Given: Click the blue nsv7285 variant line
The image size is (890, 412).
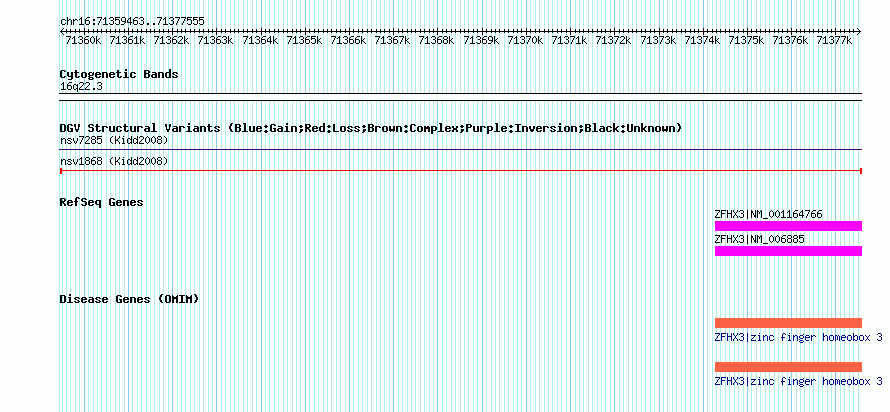Looking at the screenshot, I should click(x=461, y=150).
